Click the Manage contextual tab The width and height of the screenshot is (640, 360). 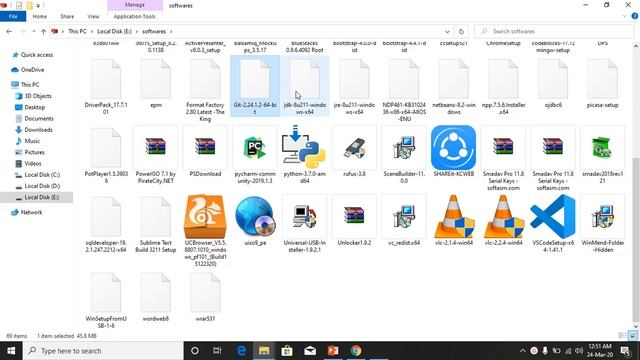135,5
